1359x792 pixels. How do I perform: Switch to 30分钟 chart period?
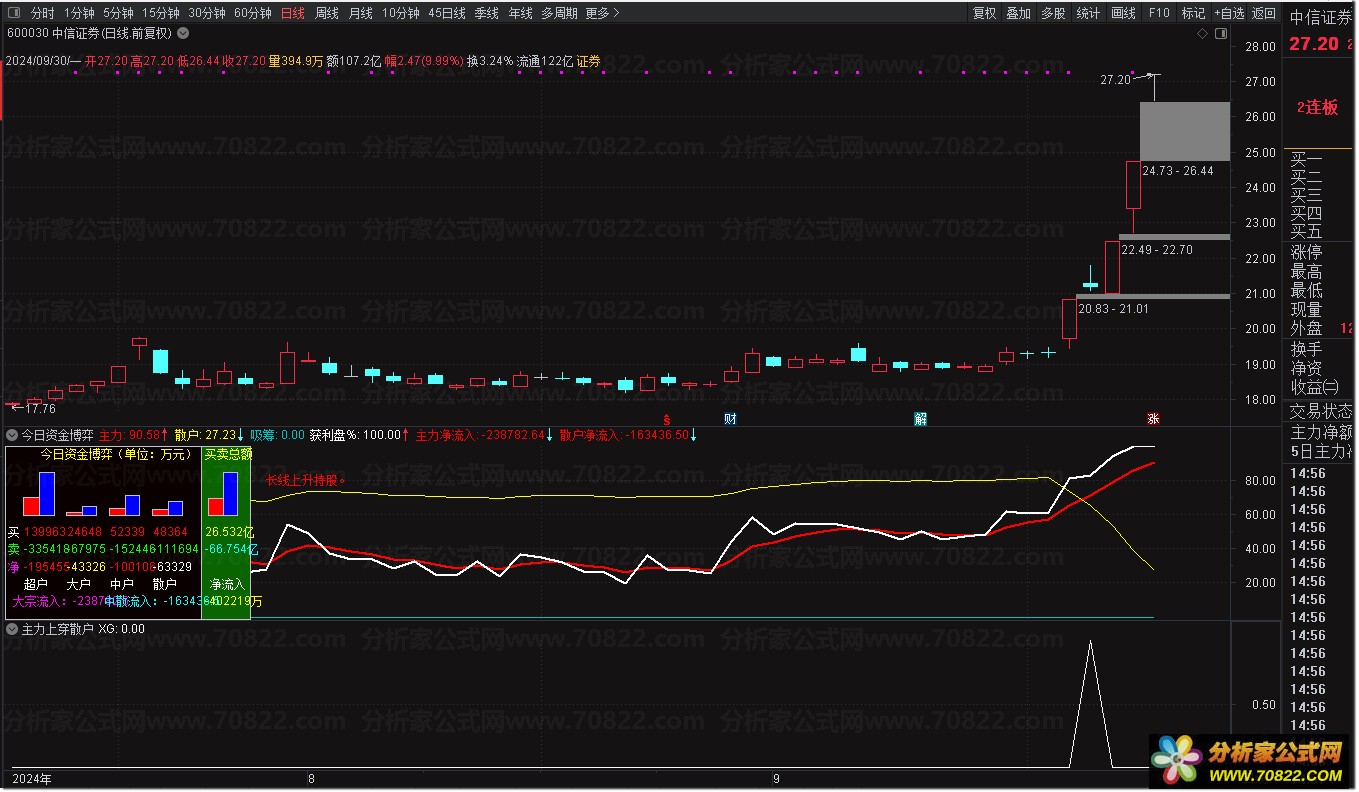[x=207, y=13]
